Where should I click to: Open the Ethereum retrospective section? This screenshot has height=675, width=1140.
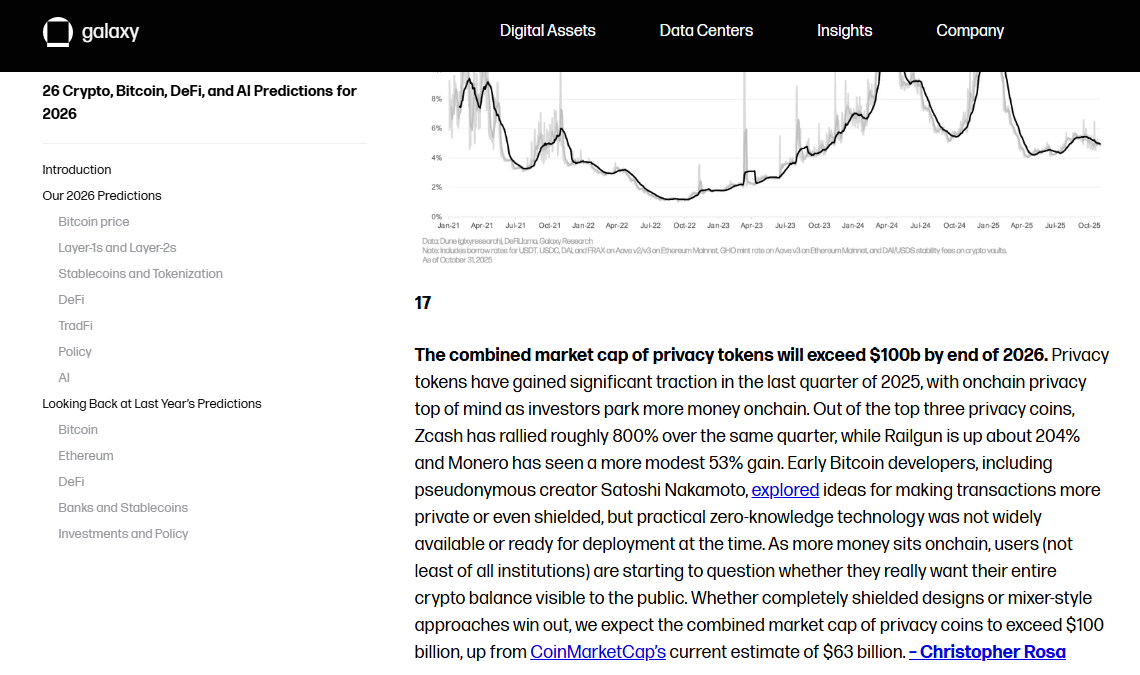(x=86, y=455)
